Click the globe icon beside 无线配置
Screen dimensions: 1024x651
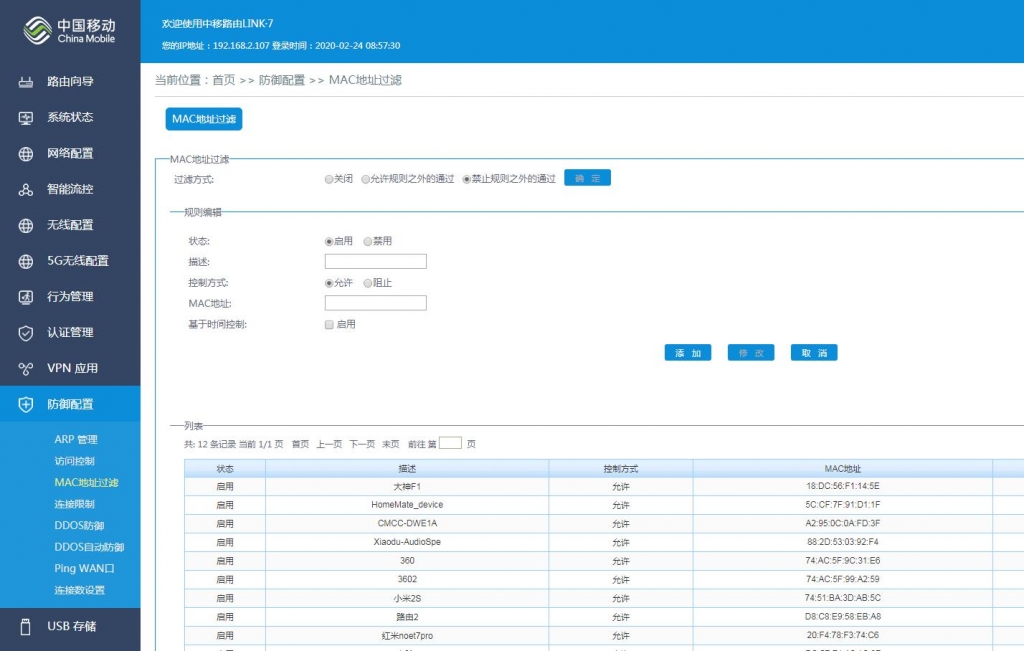[25, 225]
